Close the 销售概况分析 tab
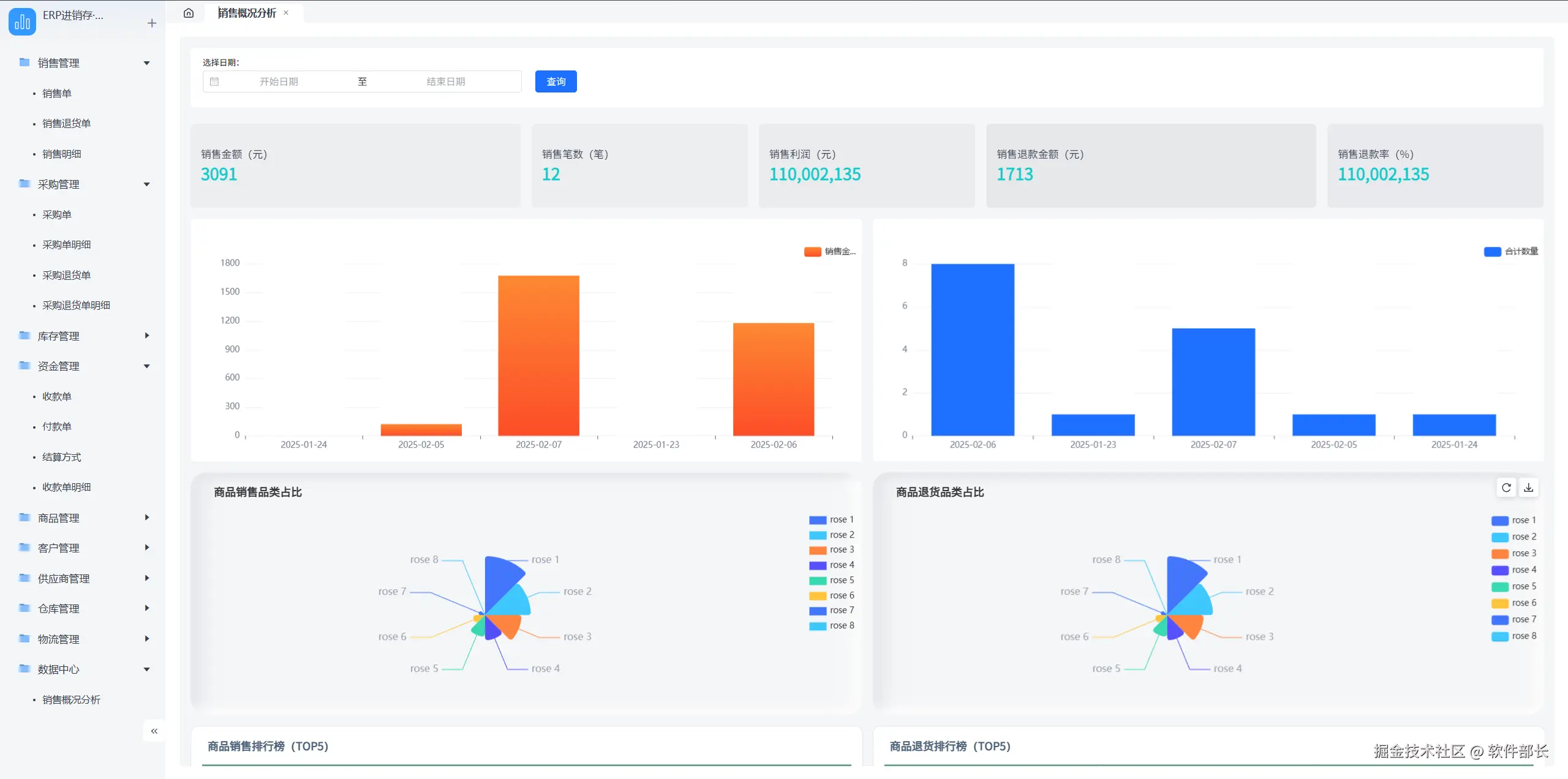The width and height of the screenshot is (1568, 779). click(286, 13)
